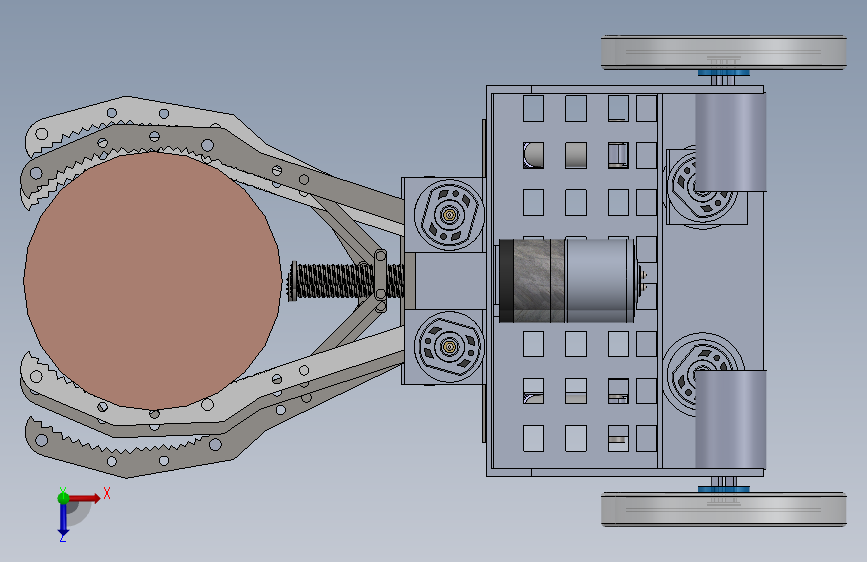867x562 pixels.
Task: Select the lower circular motor face on gripper mount
Action: 449,347
